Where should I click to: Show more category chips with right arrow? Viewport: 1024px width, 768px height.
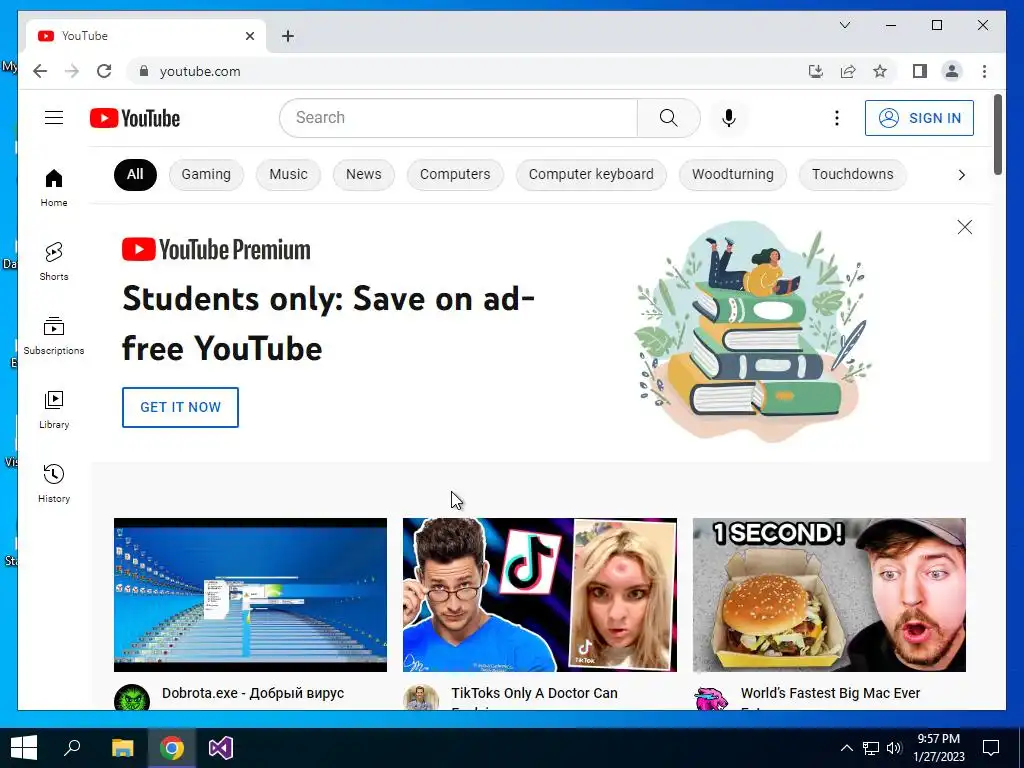point(961,174)
